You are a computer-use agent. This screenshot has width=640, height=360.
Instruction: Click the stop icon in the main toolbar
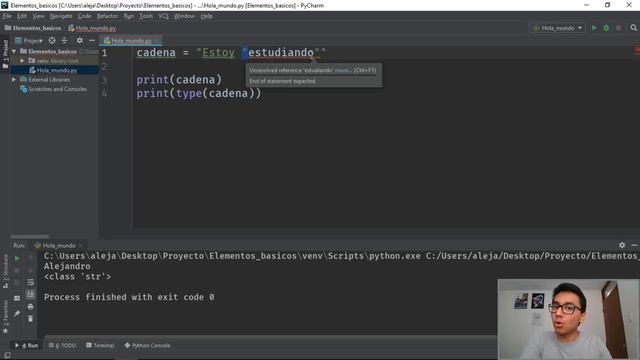618,28
